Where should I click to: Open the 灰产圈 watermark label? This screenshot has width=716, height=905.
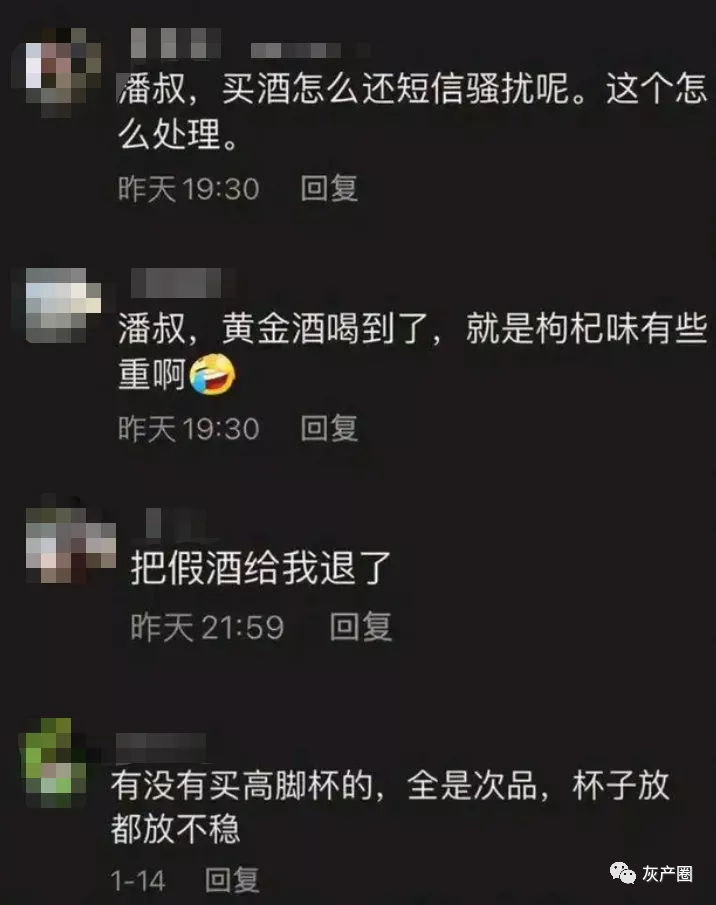pos(668,874)
